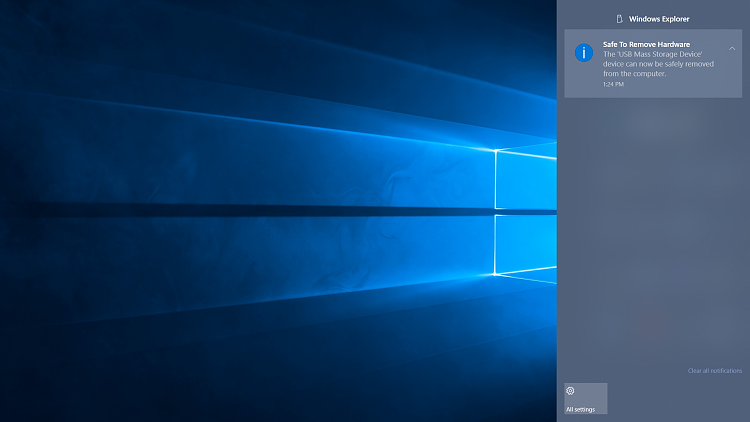This screenshot has width=750, height=422.
Task: Select the Safe To Remove Hardware title
Action: 646,44
